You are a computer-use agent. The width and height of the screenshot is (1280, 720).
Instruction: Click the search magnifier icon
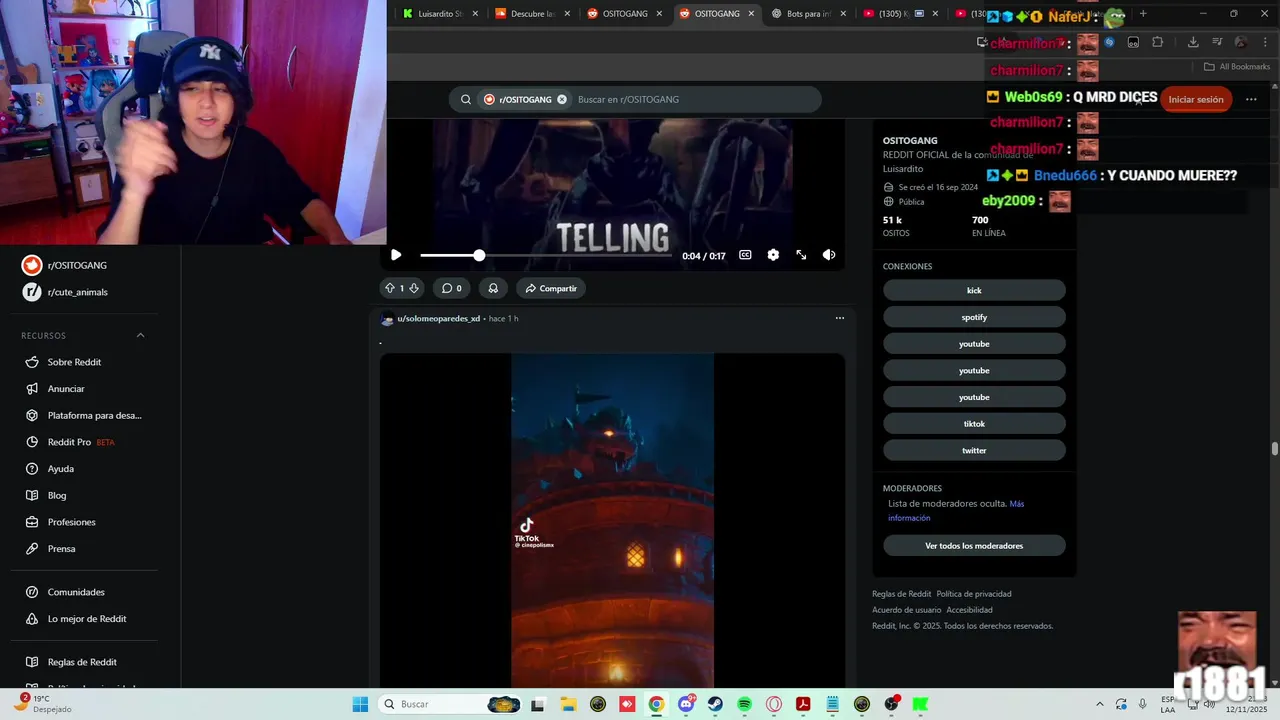(x=466, y=99)
